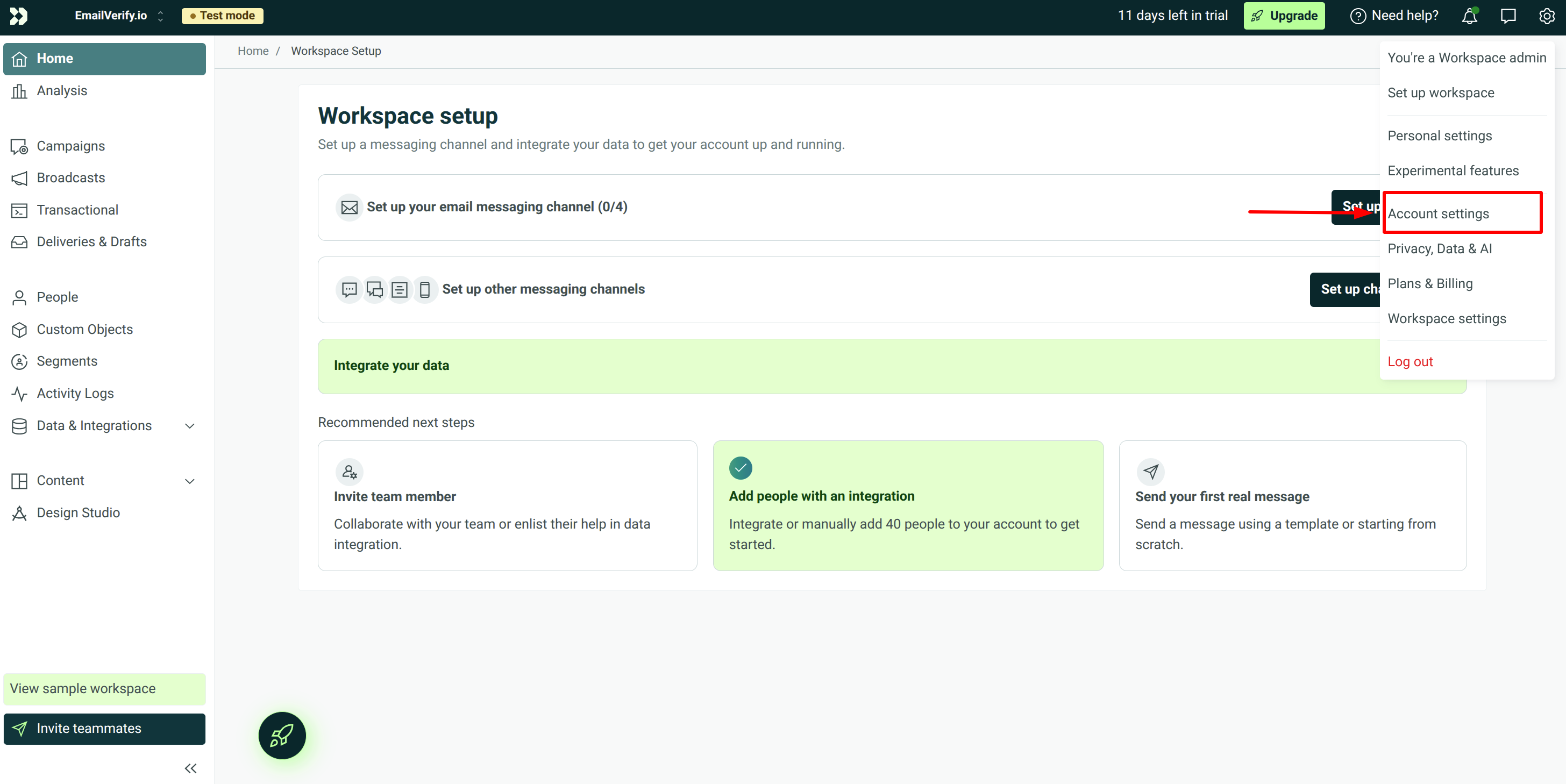
Task: Click the Design Studio icon
Action: pyautogui.click(x=19, y=513)
